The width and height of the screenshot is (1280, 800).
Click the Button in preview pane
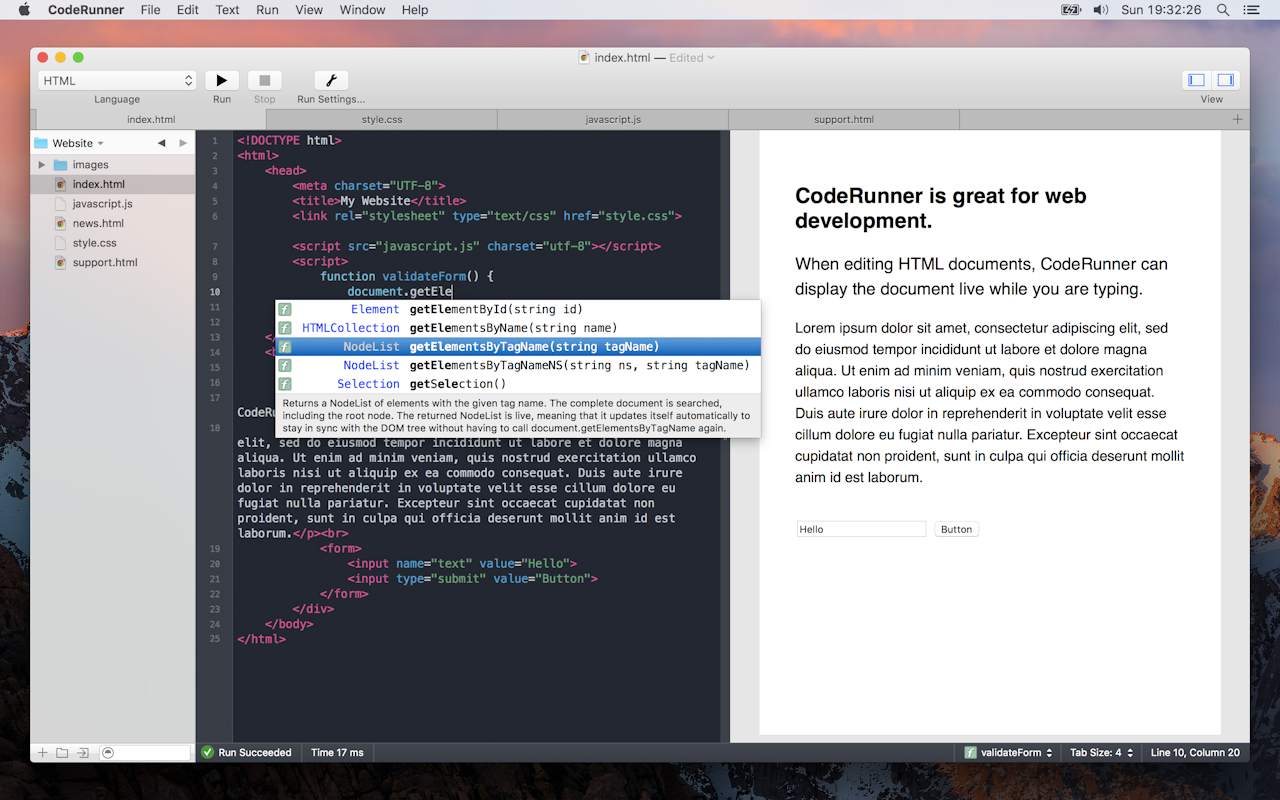point(956,529)
